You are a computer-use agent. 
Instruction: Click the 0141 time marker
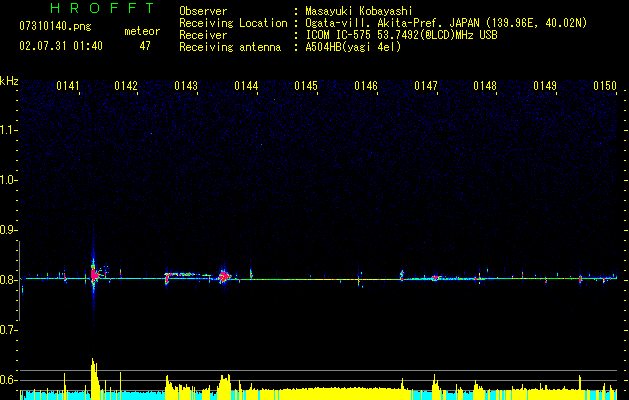tap(68, 86)
